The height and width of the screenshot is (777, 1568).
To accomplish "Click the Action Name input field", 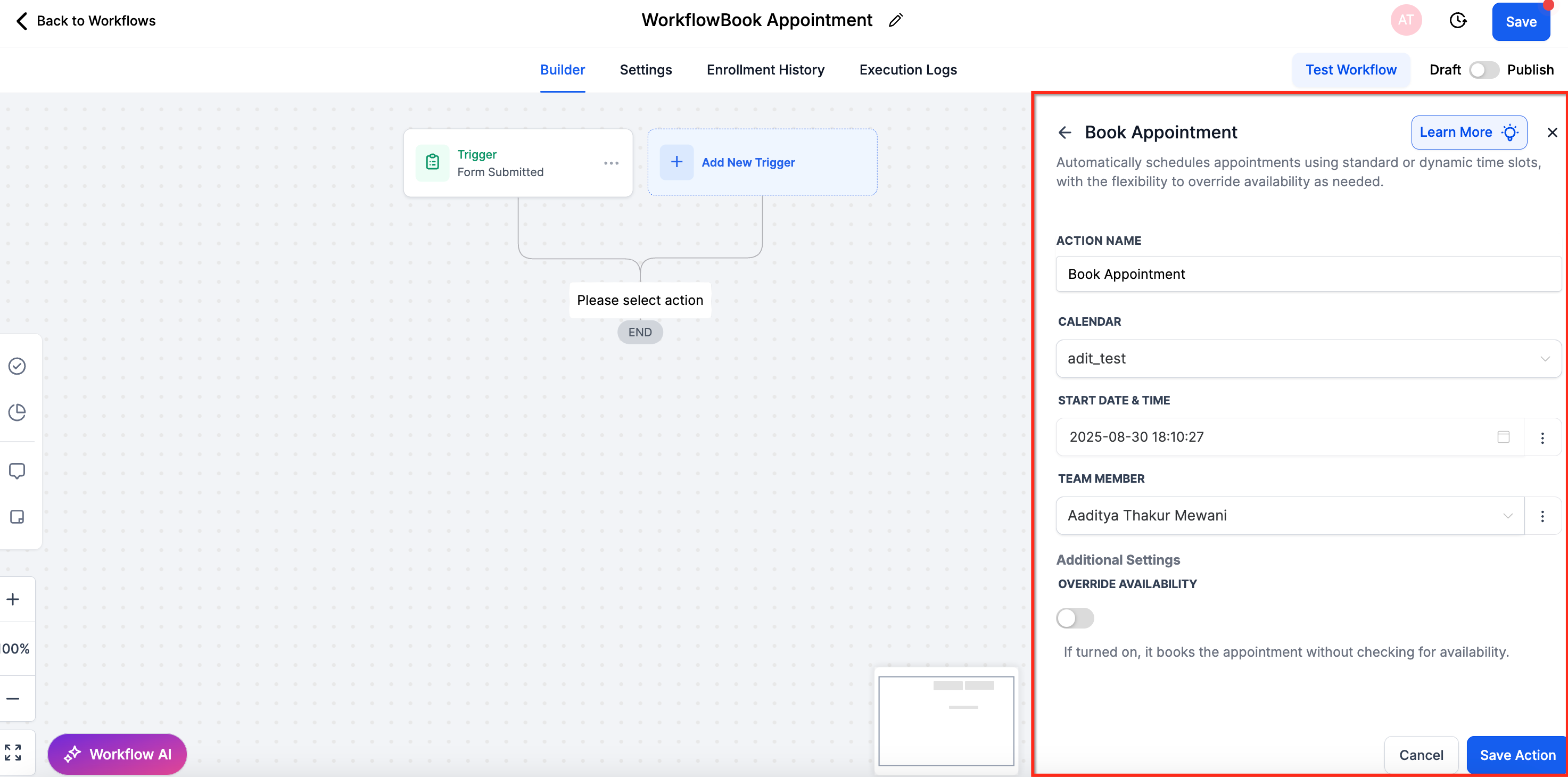I will click(1308, 275).
